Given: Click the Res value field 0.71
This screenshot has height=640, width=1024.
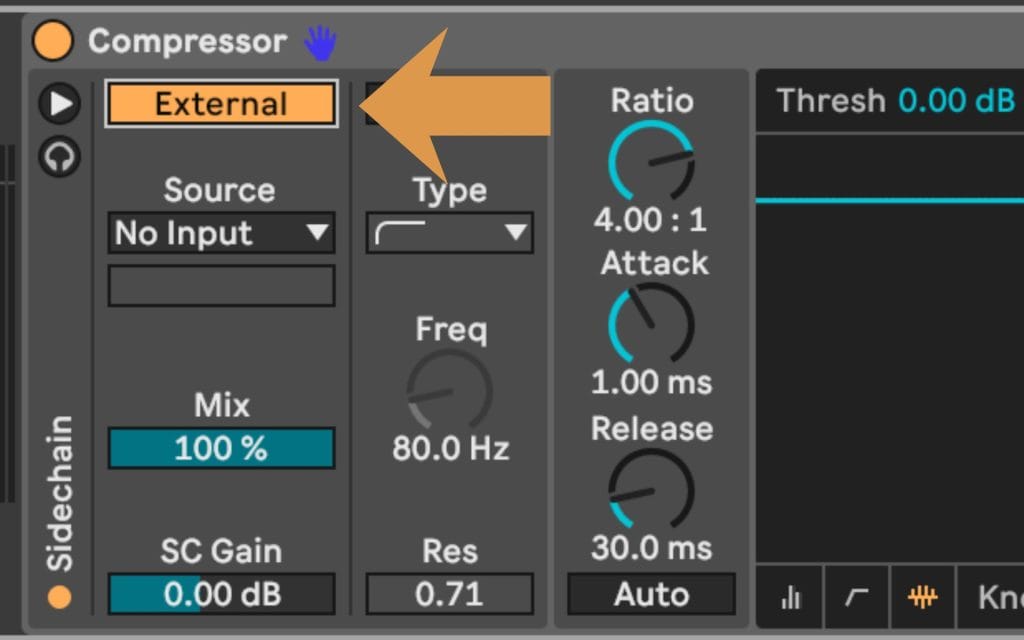Looking at the screenshot, I should (x=449, y=594).
